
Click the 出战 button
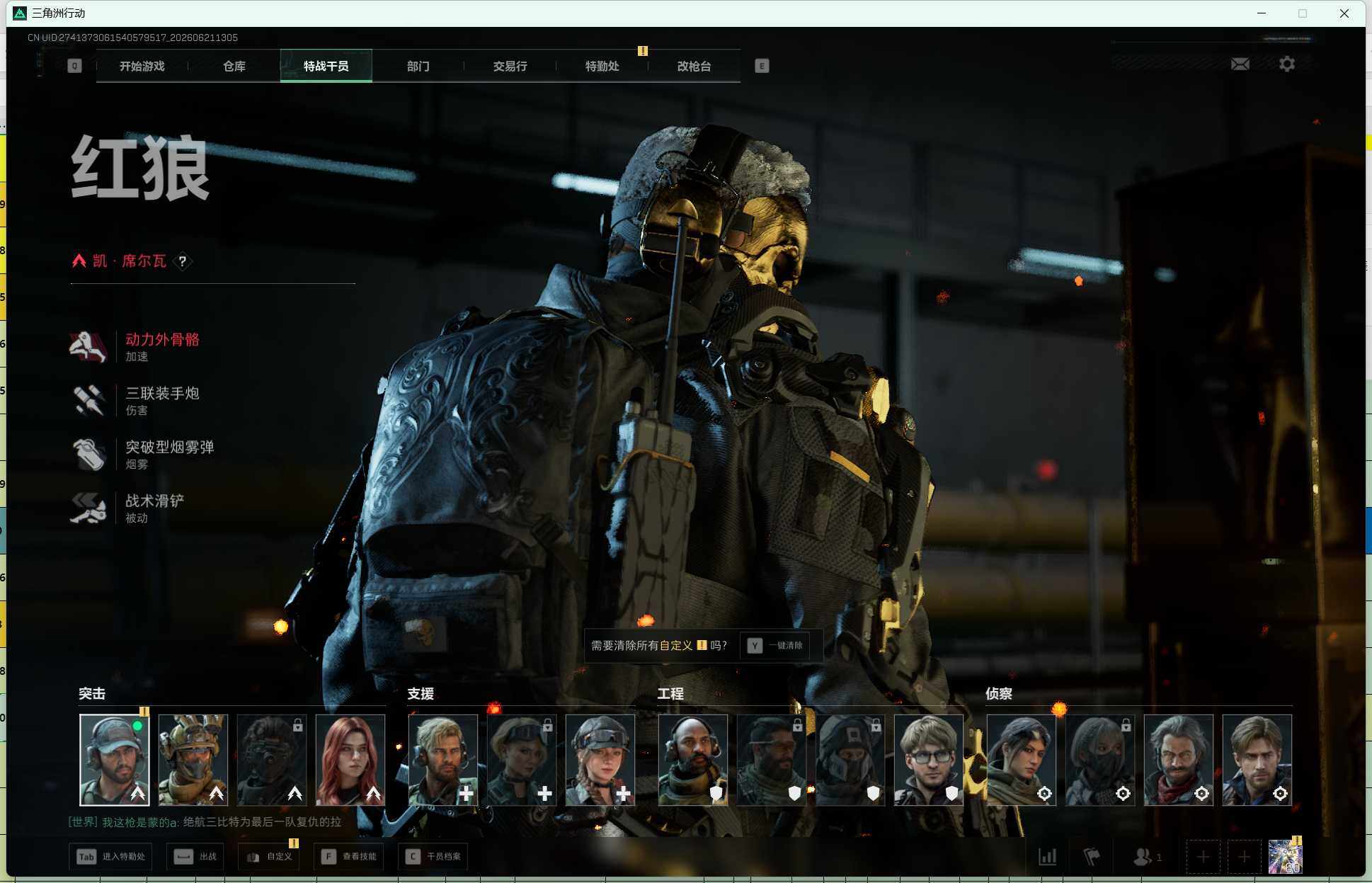195,857
